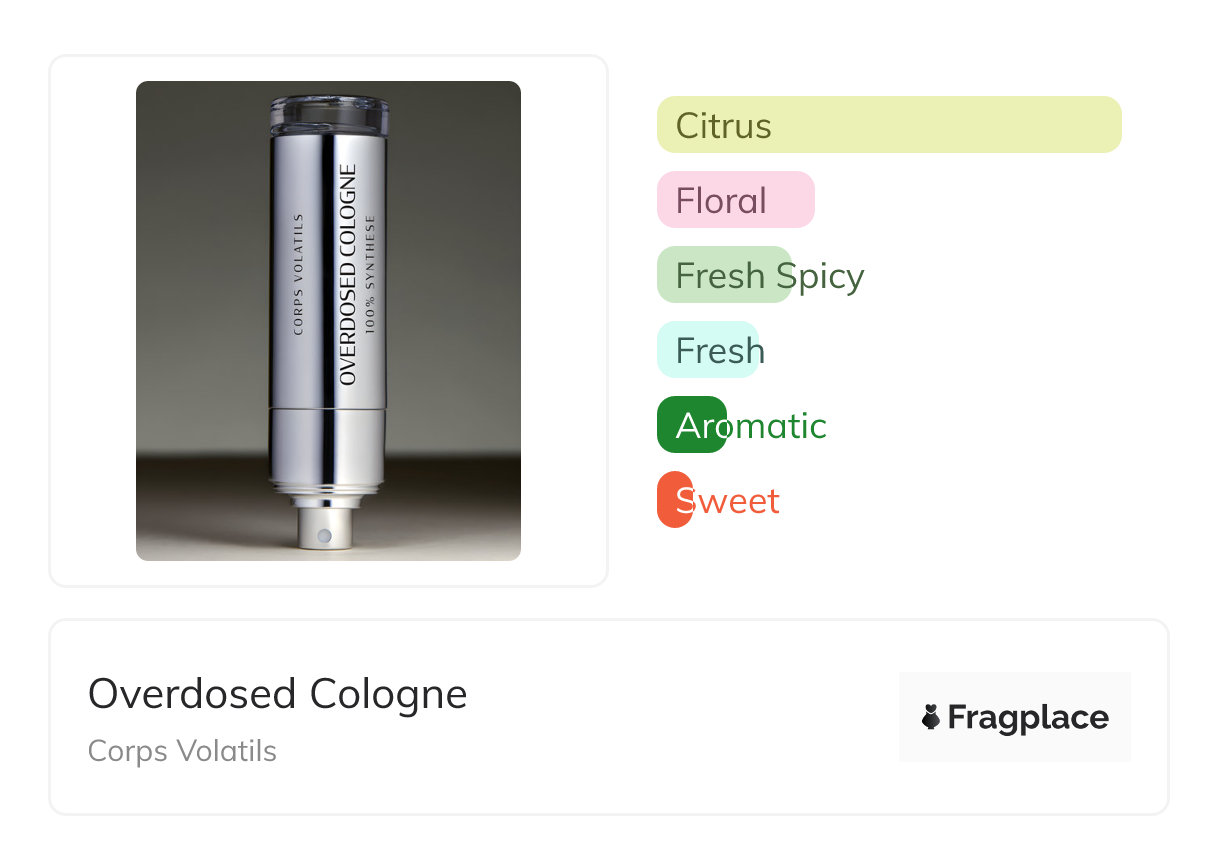Open the Corps Volatils brand link
The width and height of the screenshot is (1218, 864).
tap(182, 751)
